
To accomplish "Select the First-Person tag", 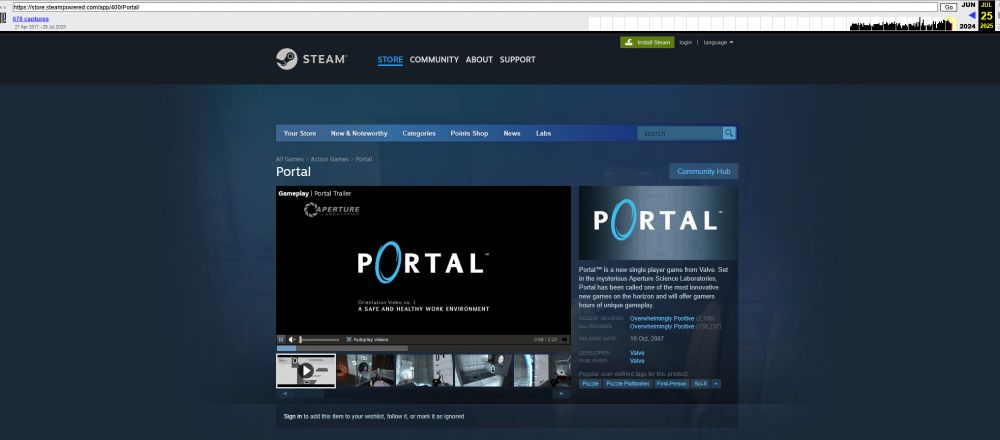I will coord(672,383).
